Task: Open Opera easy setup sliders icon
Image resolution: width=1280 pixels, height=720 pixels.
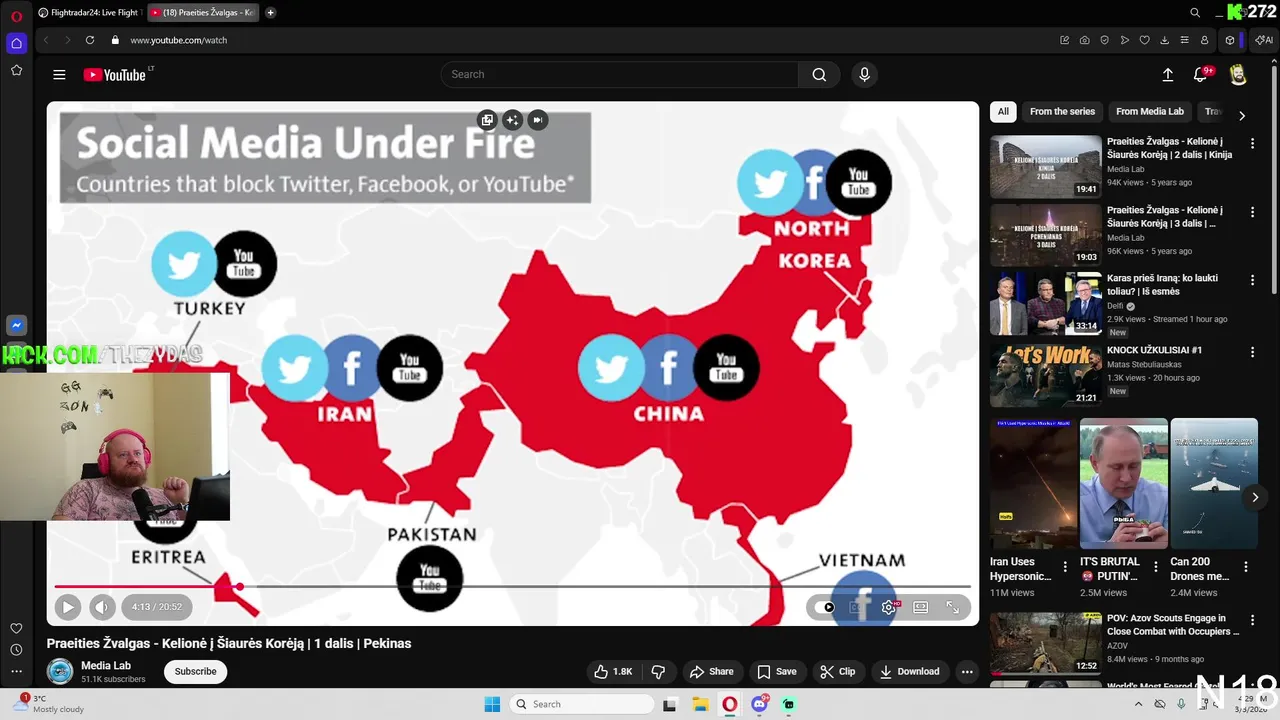Action: point(1185,40)
